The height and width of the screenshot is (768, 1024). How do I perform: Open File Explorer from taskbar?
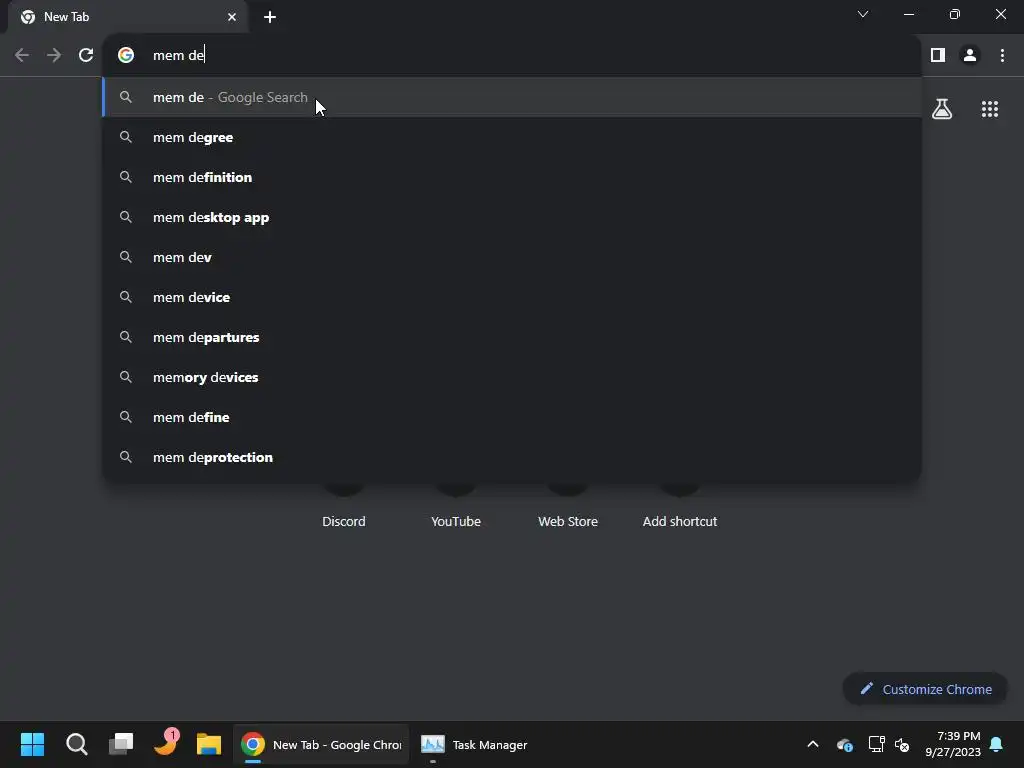209,744
